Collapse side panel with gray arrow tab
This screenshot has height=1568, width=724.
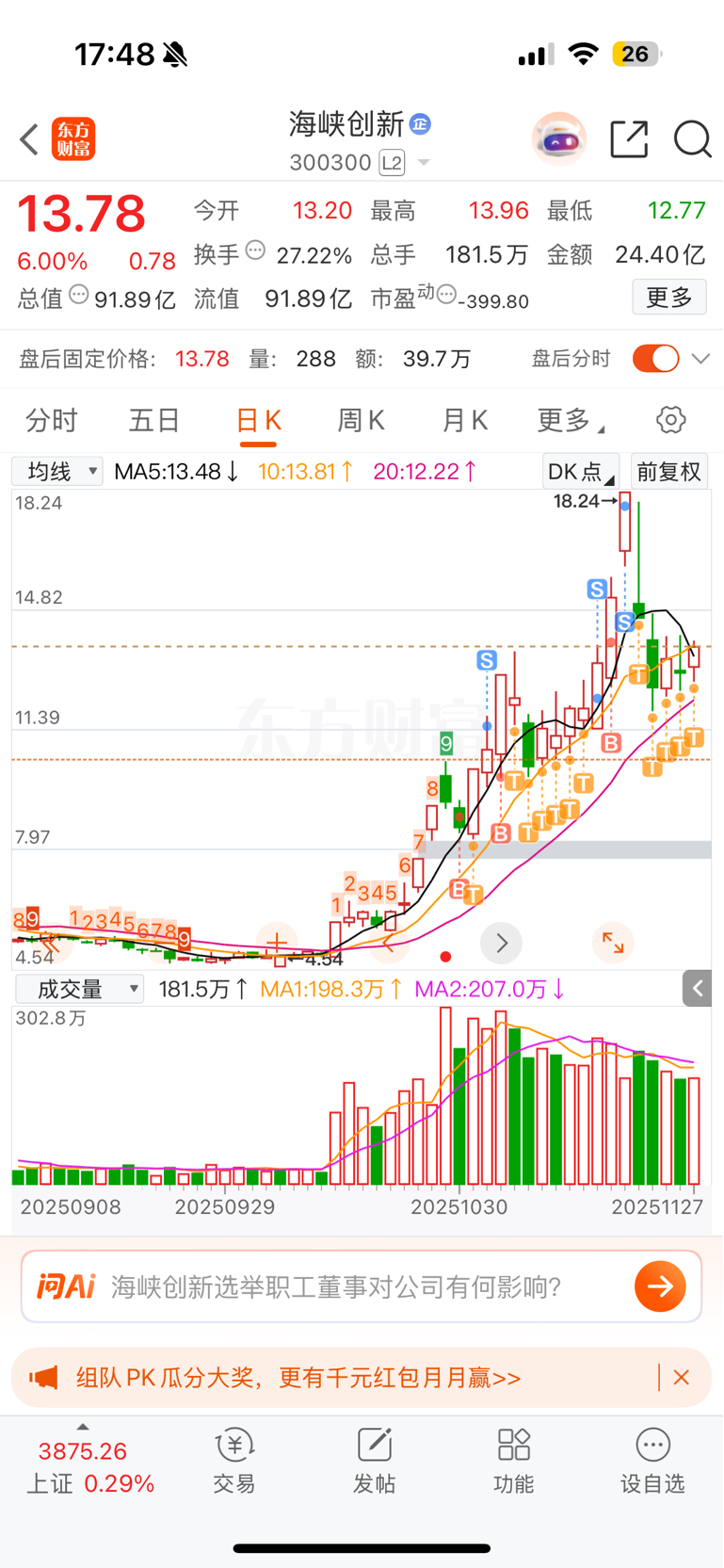(x=697, y=988)
